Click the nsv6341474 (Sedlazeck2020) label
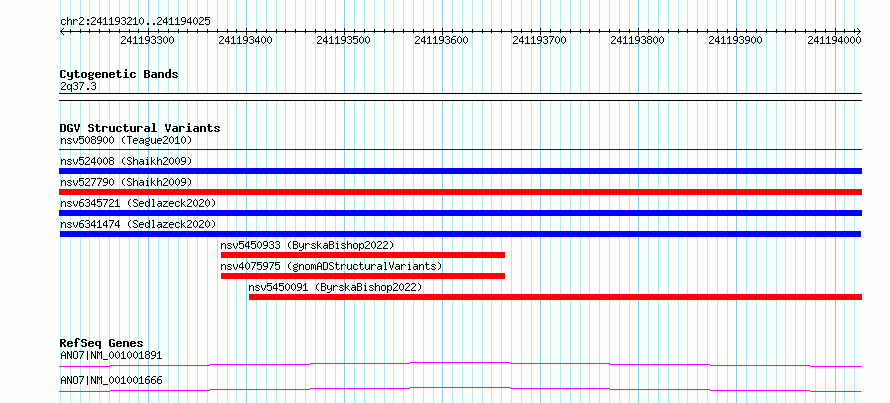Viewport: 890px width, 403px height. pos(138,224)
